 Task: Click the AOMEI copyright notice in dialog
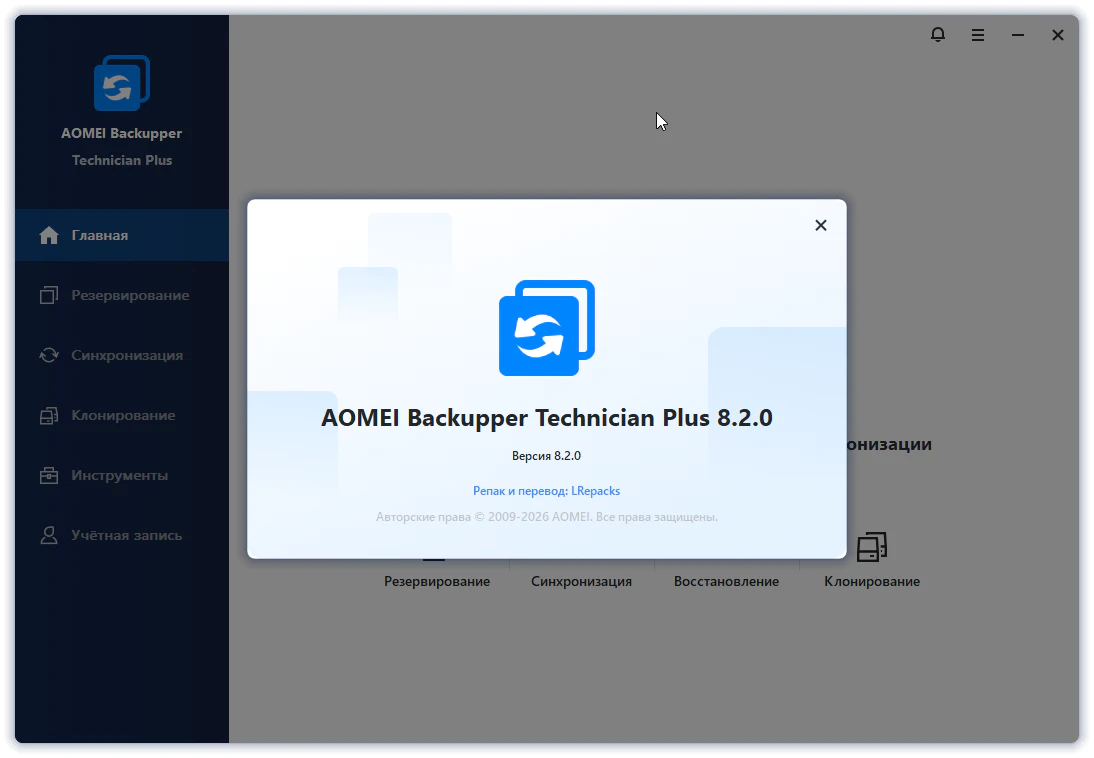pos(546,517)
